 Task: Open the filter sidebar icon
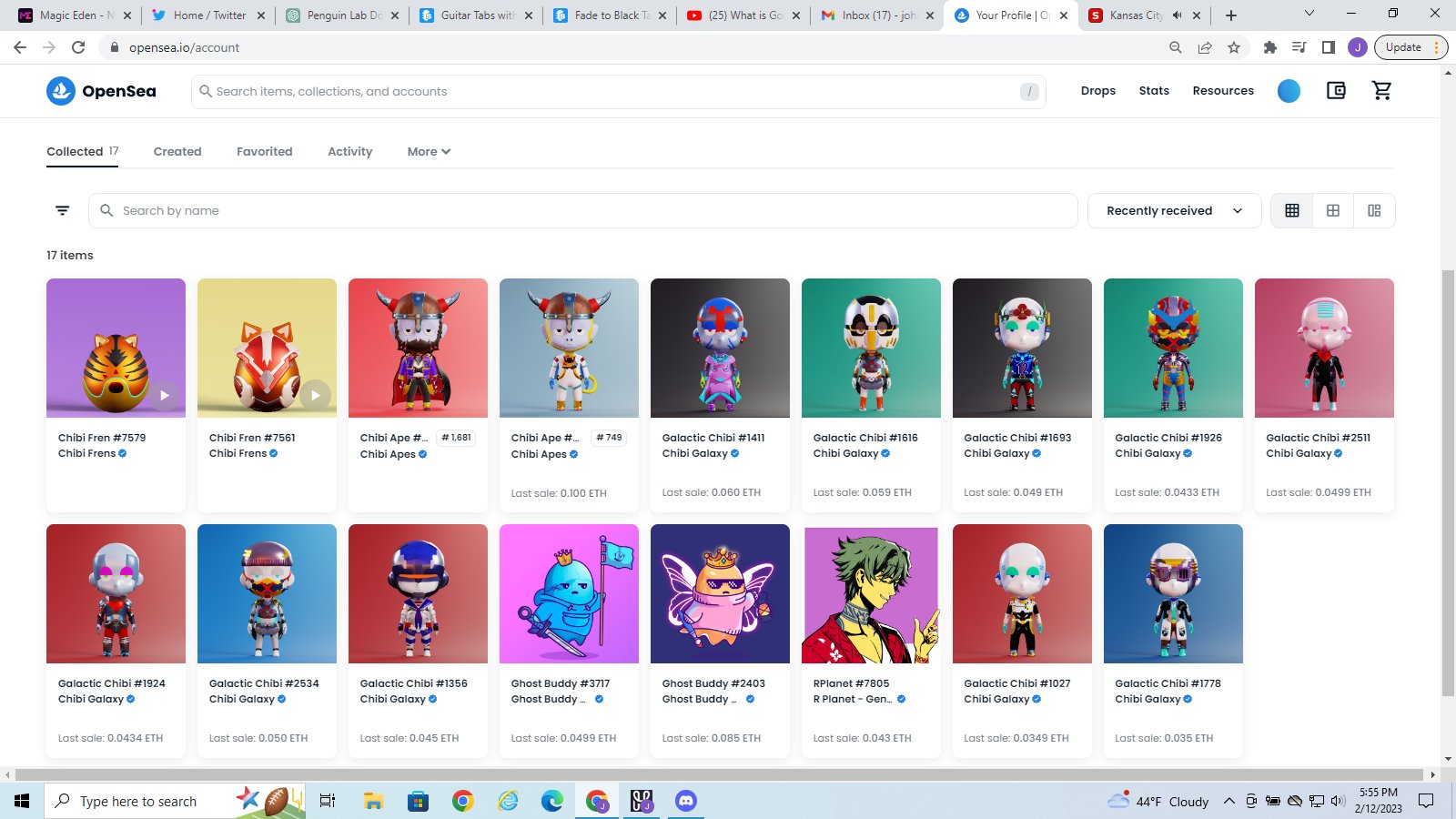[63, 210]
